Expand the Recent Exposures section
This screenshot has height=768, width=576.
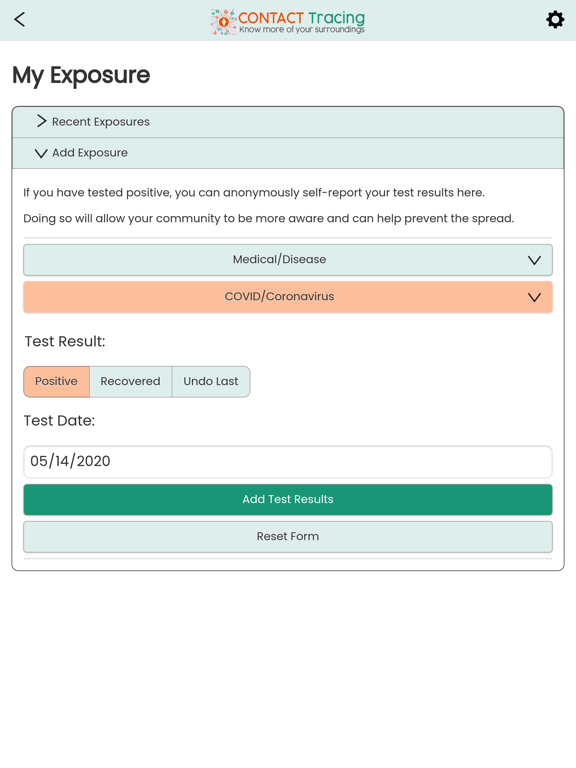tap(288, 122)
